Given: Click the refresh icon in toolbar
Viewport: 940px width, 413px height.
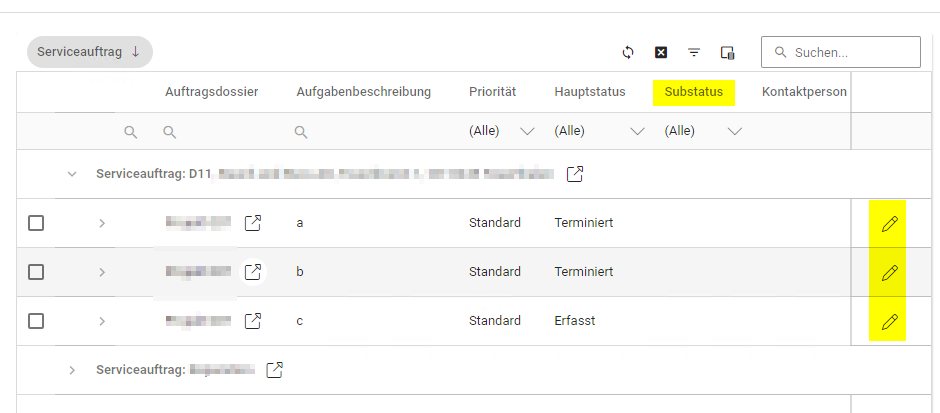Looking at the screenshot, I should tap(628, 52).
